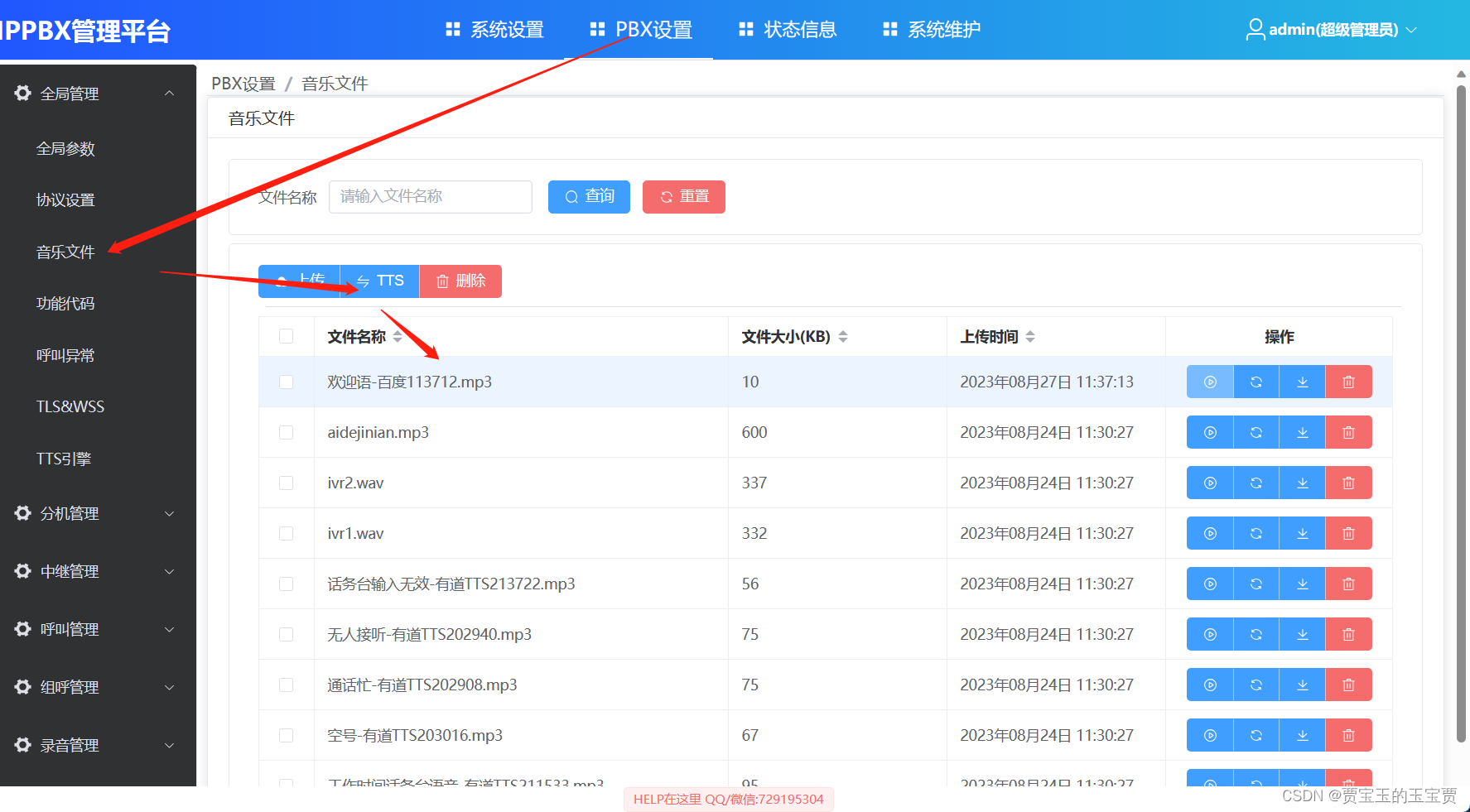Play 通话忙-有道TTS202908.mp3
The image size is (1470, 812).
(1210, 685)
